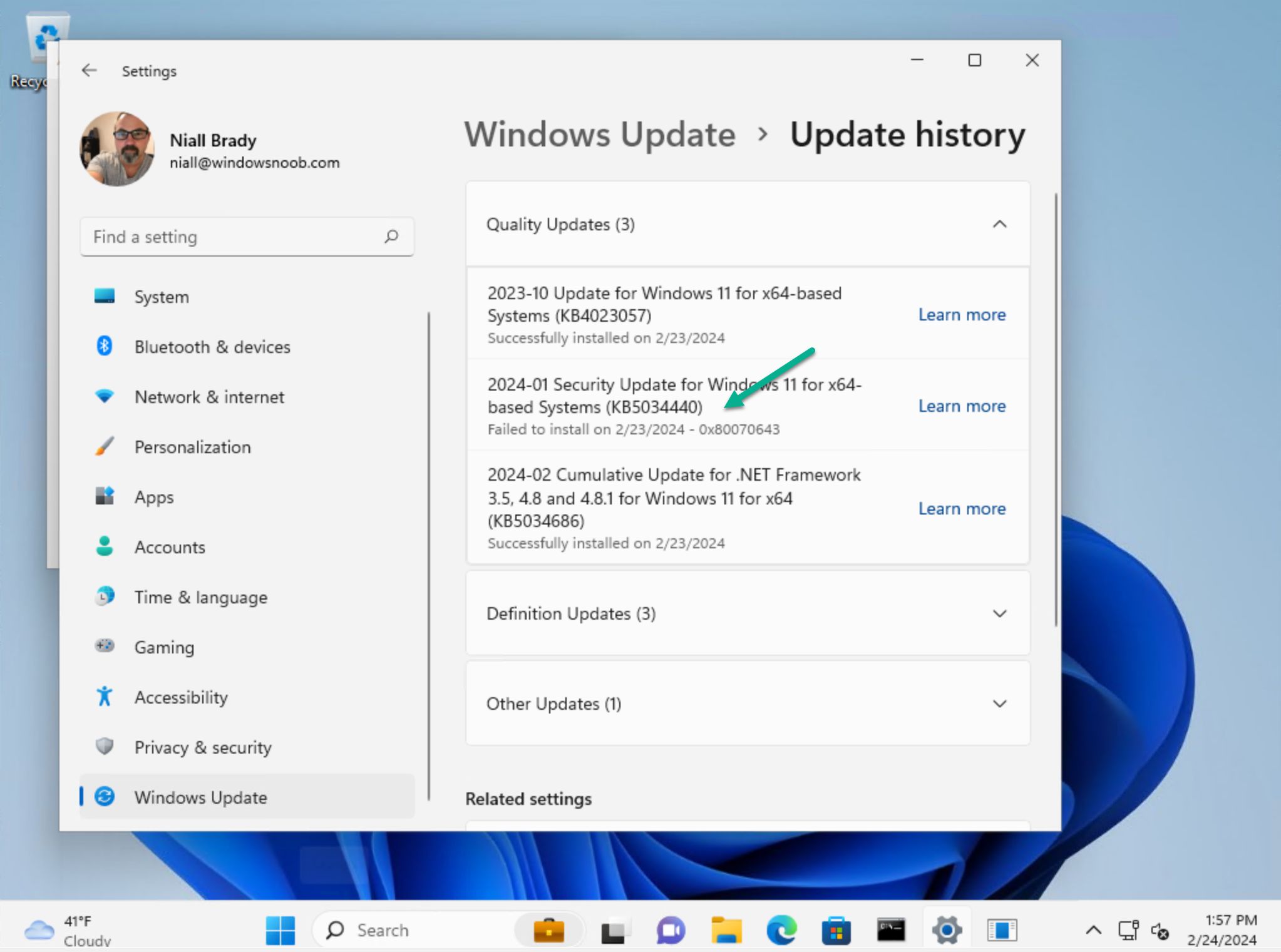Open File Explorer from the taskbar
The height and width of the screenshot is (952, 1281).
click(x=726, y=931)
